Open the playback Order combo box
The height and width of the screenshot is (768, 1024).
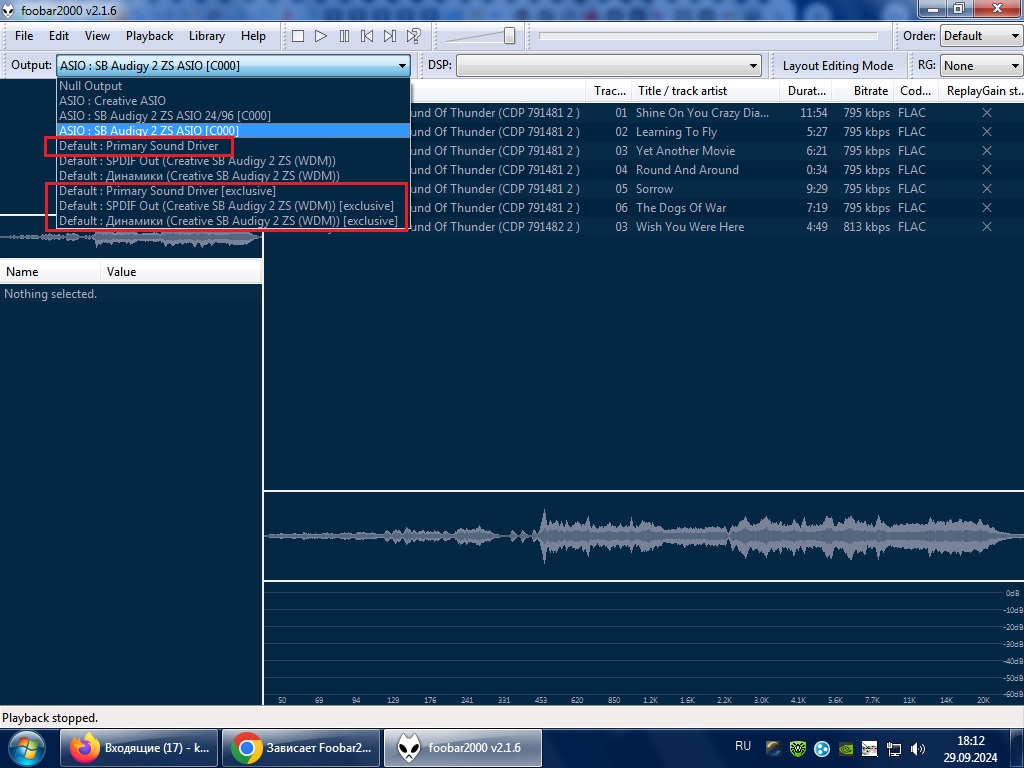(978, 36)
